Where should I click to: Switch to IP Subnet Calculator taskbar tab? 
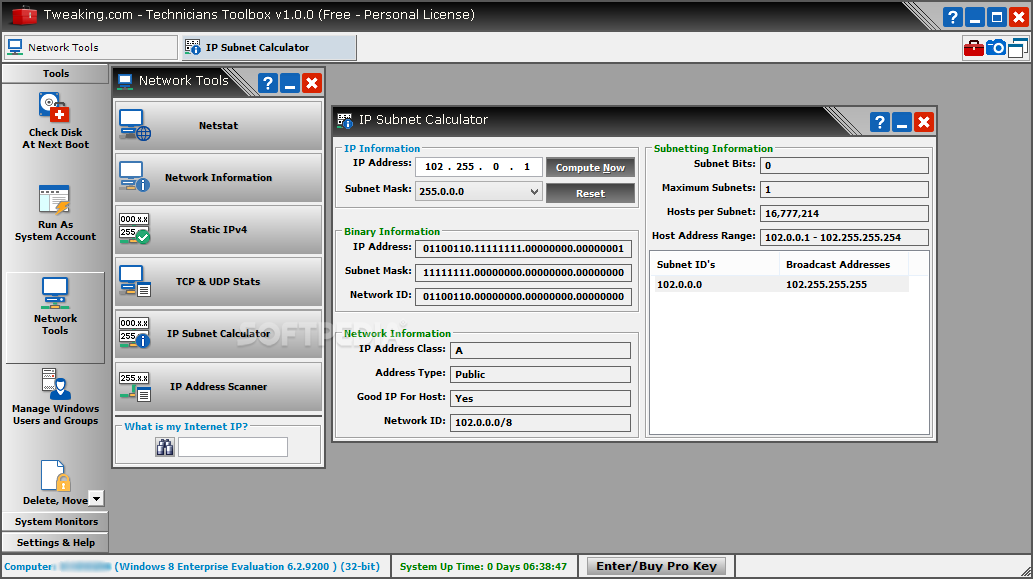tap(269, 47)
